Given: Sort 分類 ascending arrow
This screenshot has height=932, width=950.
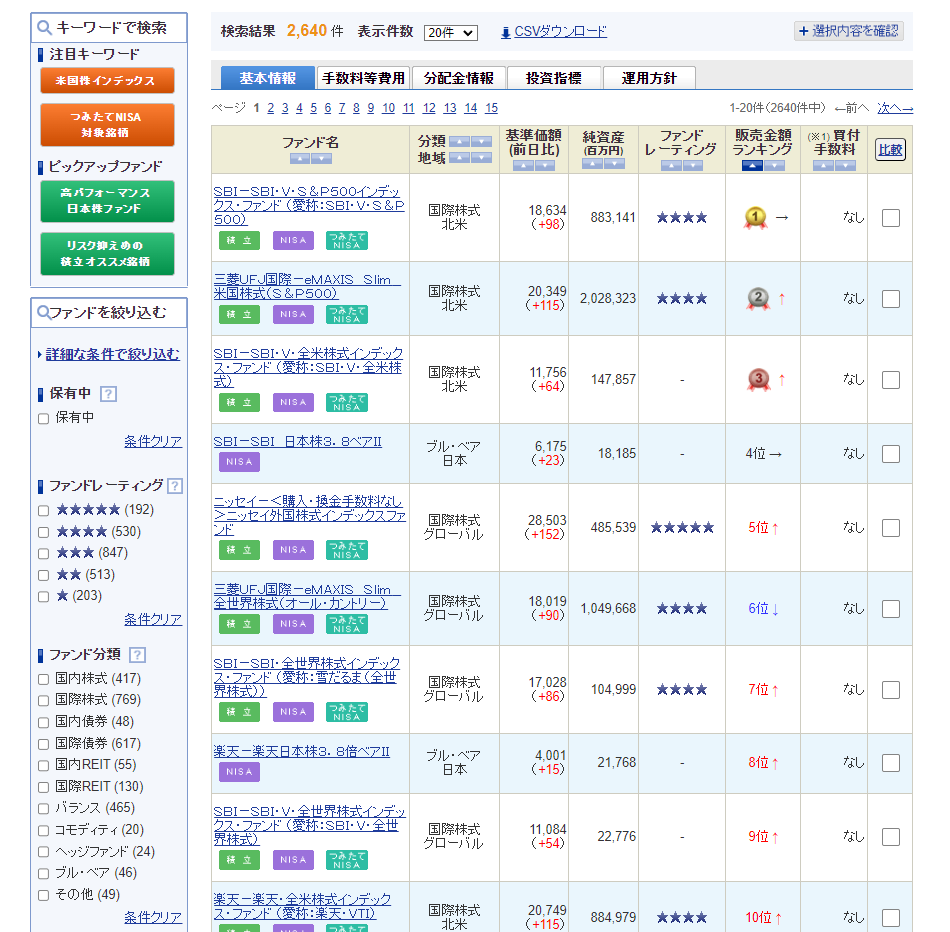Looking at the screenshot, I should click(x=459, y=142).
